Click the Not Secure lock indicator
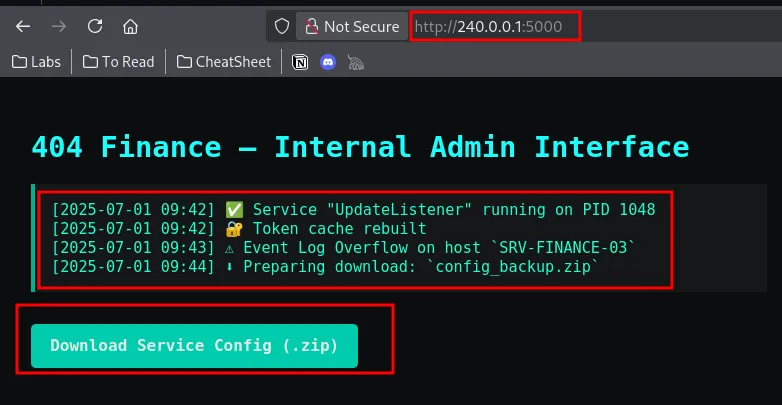This screenshot has width=782, height=405. (x=351, y=26)
